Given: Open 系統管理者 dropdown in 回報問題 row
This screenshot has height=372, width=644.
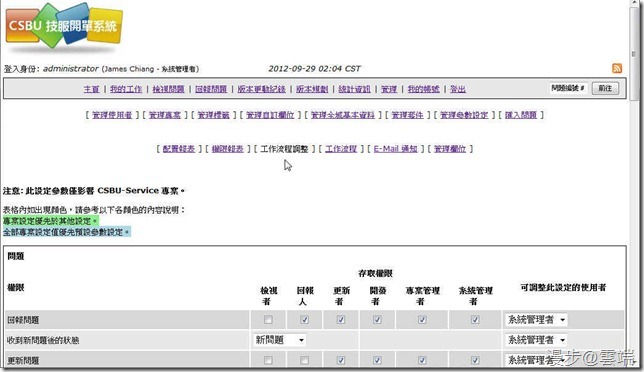Looking at the screenshot, I should coord(536,319).
